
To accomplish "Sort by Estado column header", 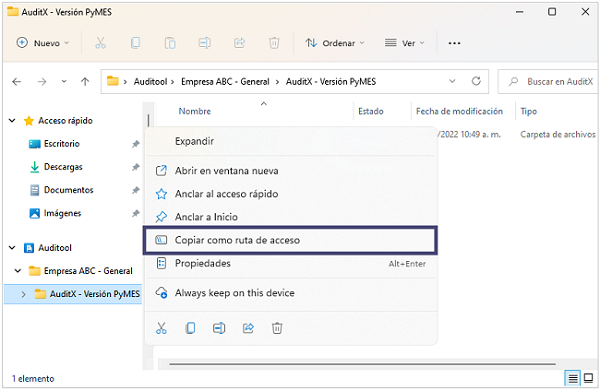I will [370, 111].
